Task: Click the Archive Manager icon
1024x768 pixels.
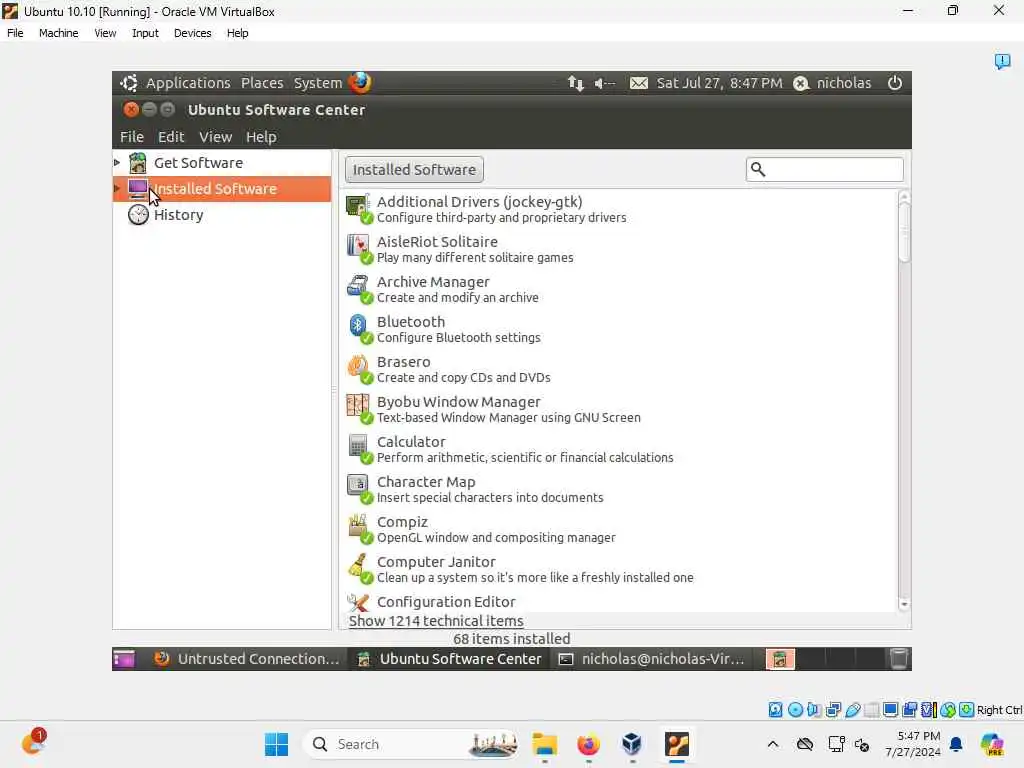Action: 359,289
